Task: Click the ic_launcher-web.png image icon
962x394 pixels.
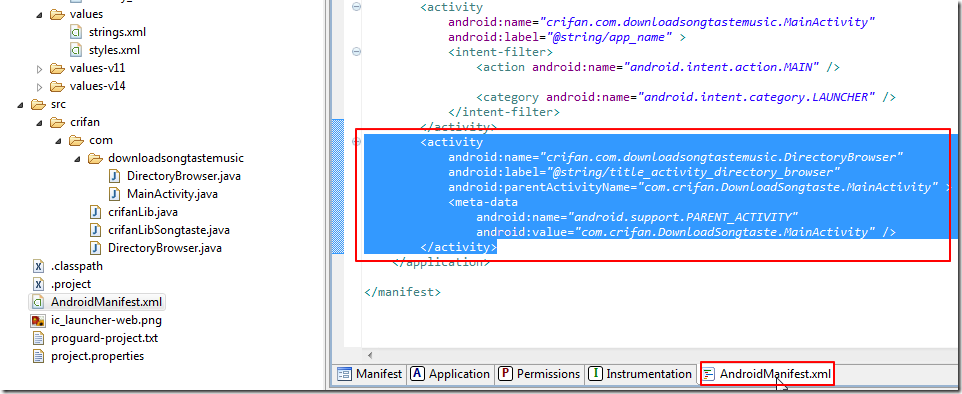Action: [x=38, y=320]
